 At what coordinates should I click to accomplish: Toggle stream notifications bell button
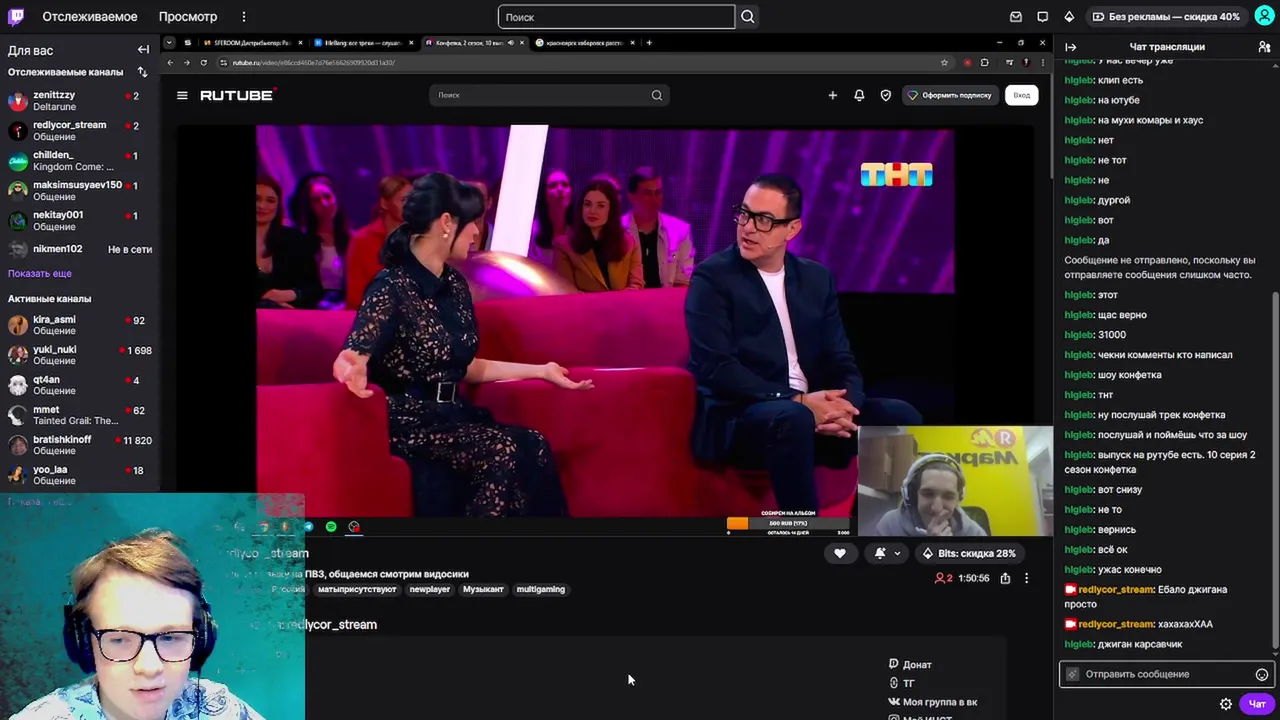pos(880,553)
